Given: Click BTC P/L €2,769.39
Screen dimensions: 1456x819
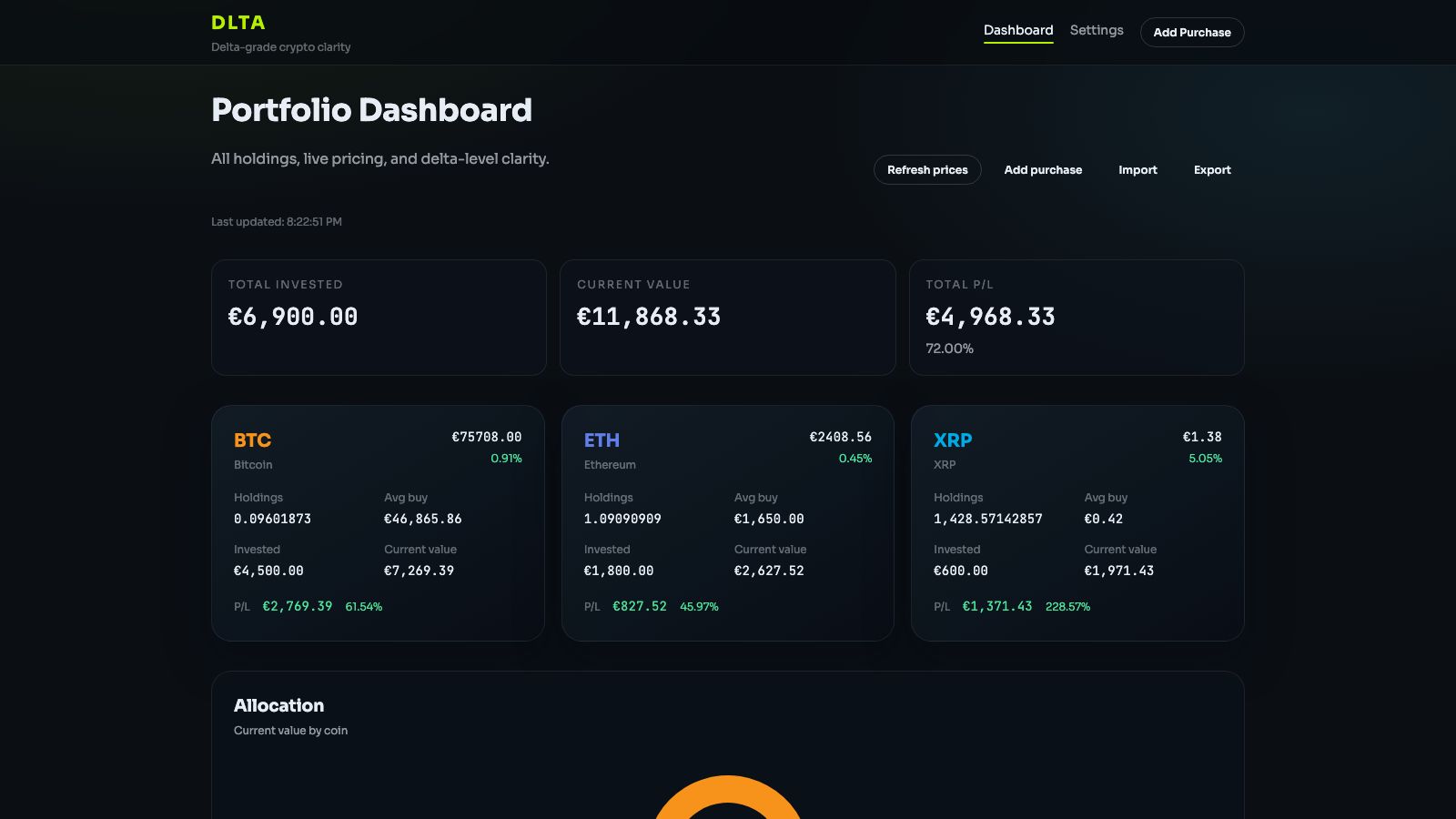Looking at the screenshot, I should [298, 606].
